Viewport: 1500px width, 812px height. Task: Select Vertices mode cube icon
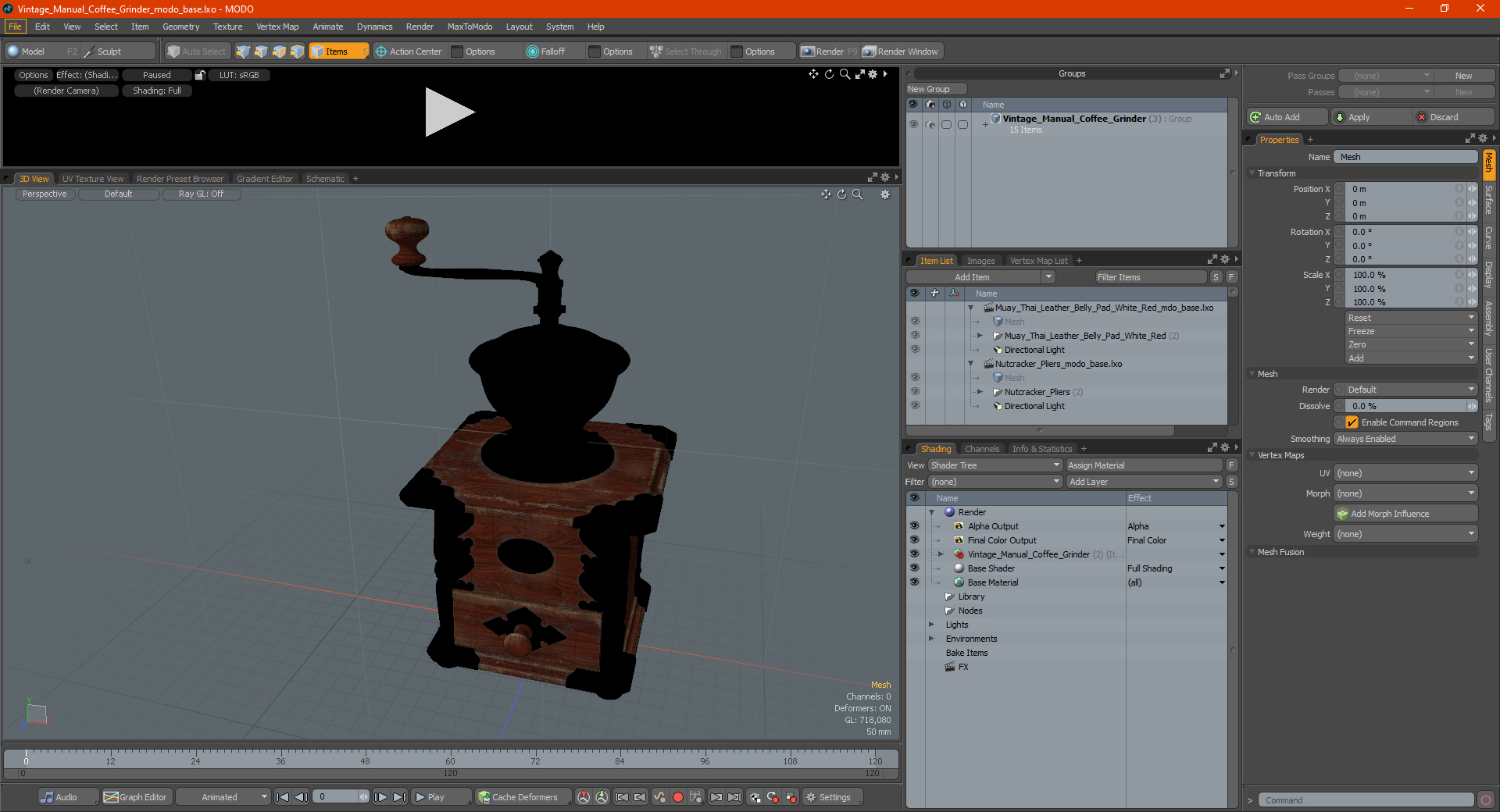243,52
